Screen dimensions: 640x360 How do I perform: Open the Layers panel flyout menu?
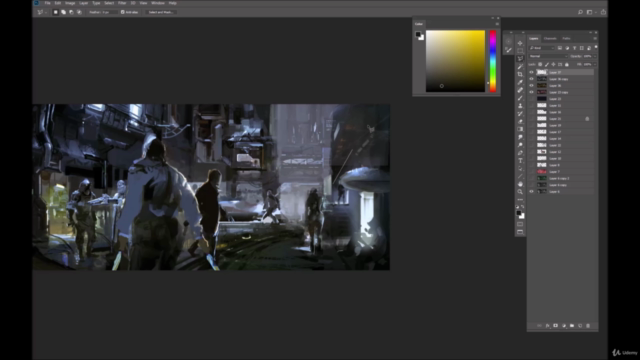tap(595, 38)
